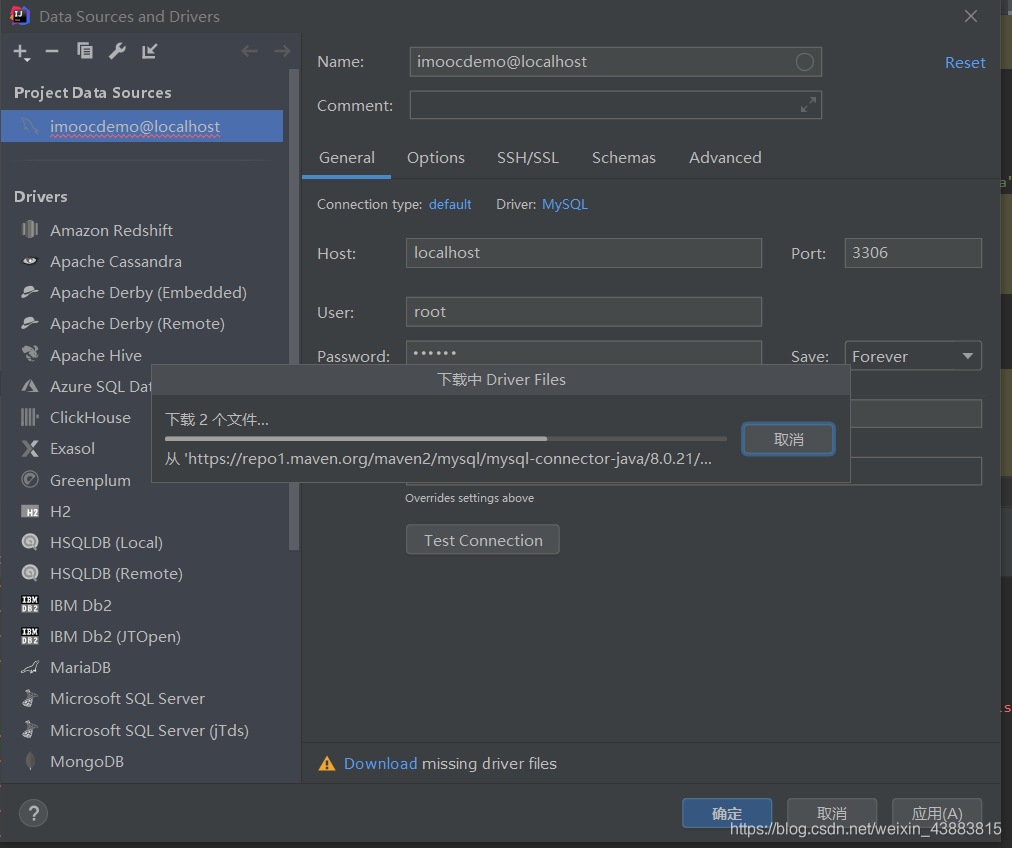
Task: Select Apache Derby (Remote) driver icon
Action: (30, 323)
